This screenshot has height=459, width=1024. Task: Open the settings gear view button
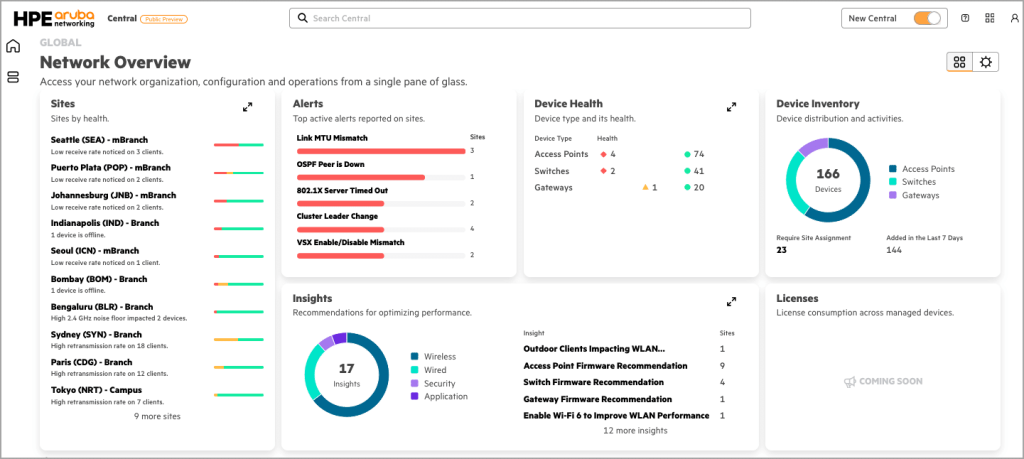(x=986, y=62)
